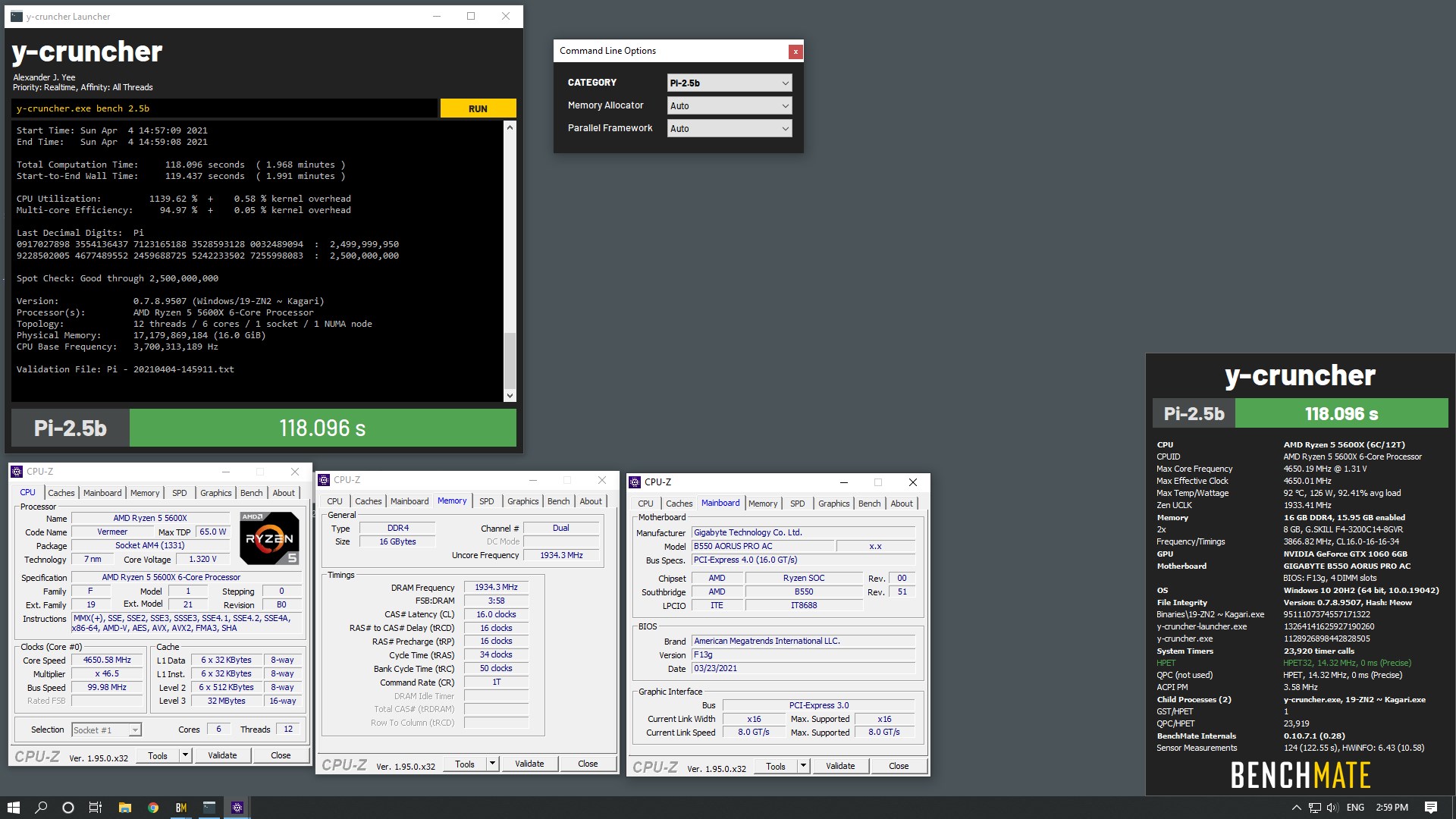The width and height of the screenshot is (1456, 819).
Task: Click the network tray icon
Action: [x=1315, y=808]
